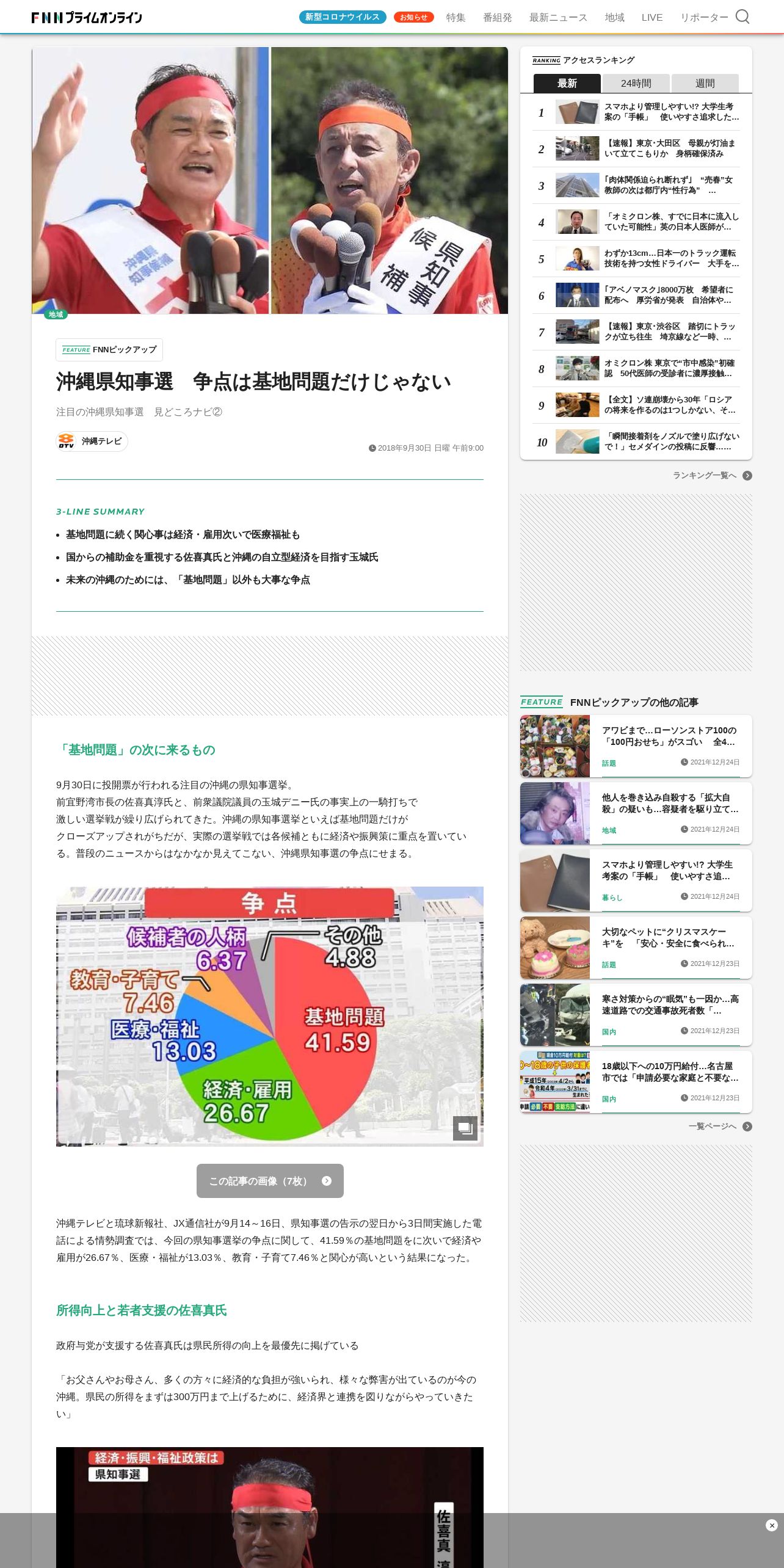Image resolution: width=784 pixels, height=1568 pixels.
Task: Click the arrow beside ランキング一覧へ
Action: tap(747, 476)
